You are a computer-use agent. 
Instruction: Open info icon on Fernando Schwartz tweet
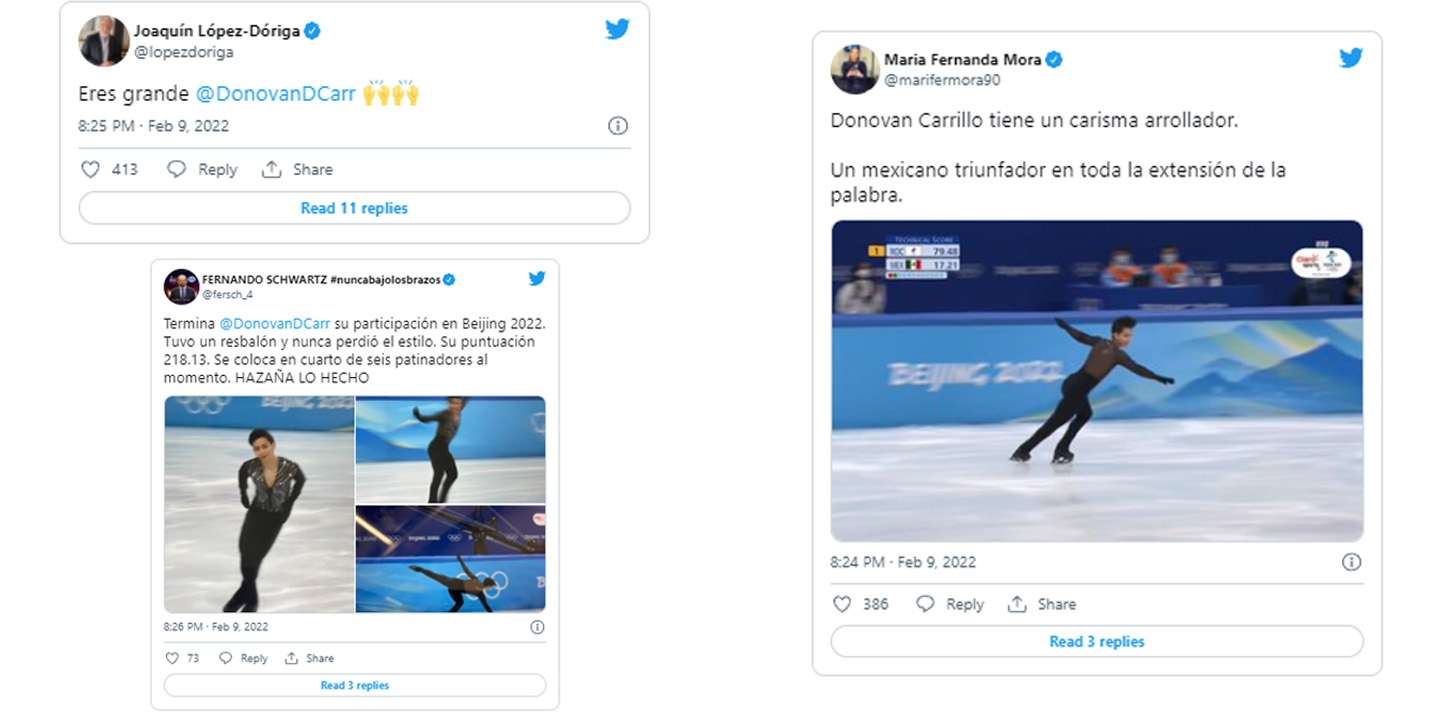[537, 627]
